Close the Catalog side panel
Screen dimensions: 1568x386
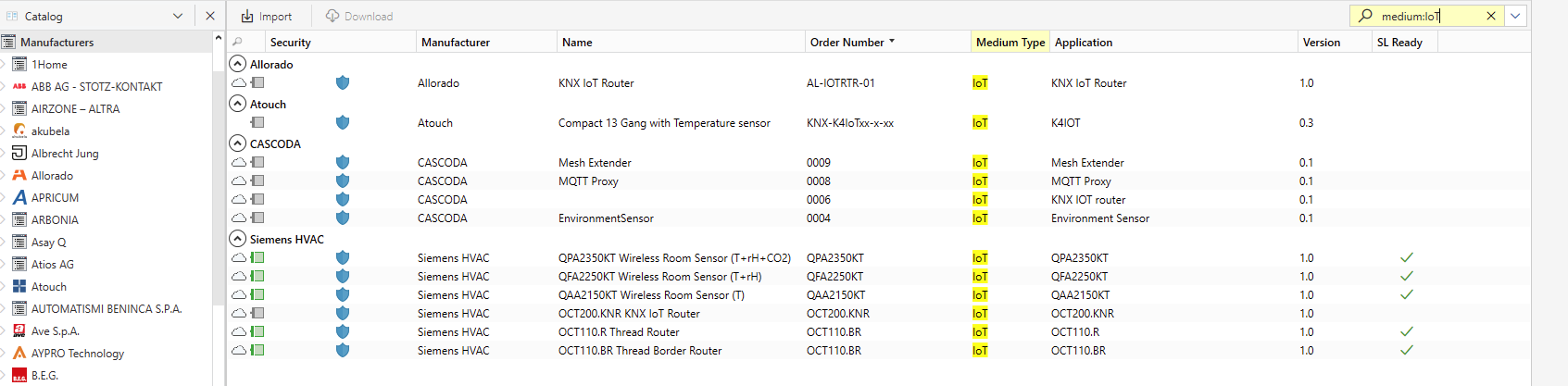(x=210, y=16)
